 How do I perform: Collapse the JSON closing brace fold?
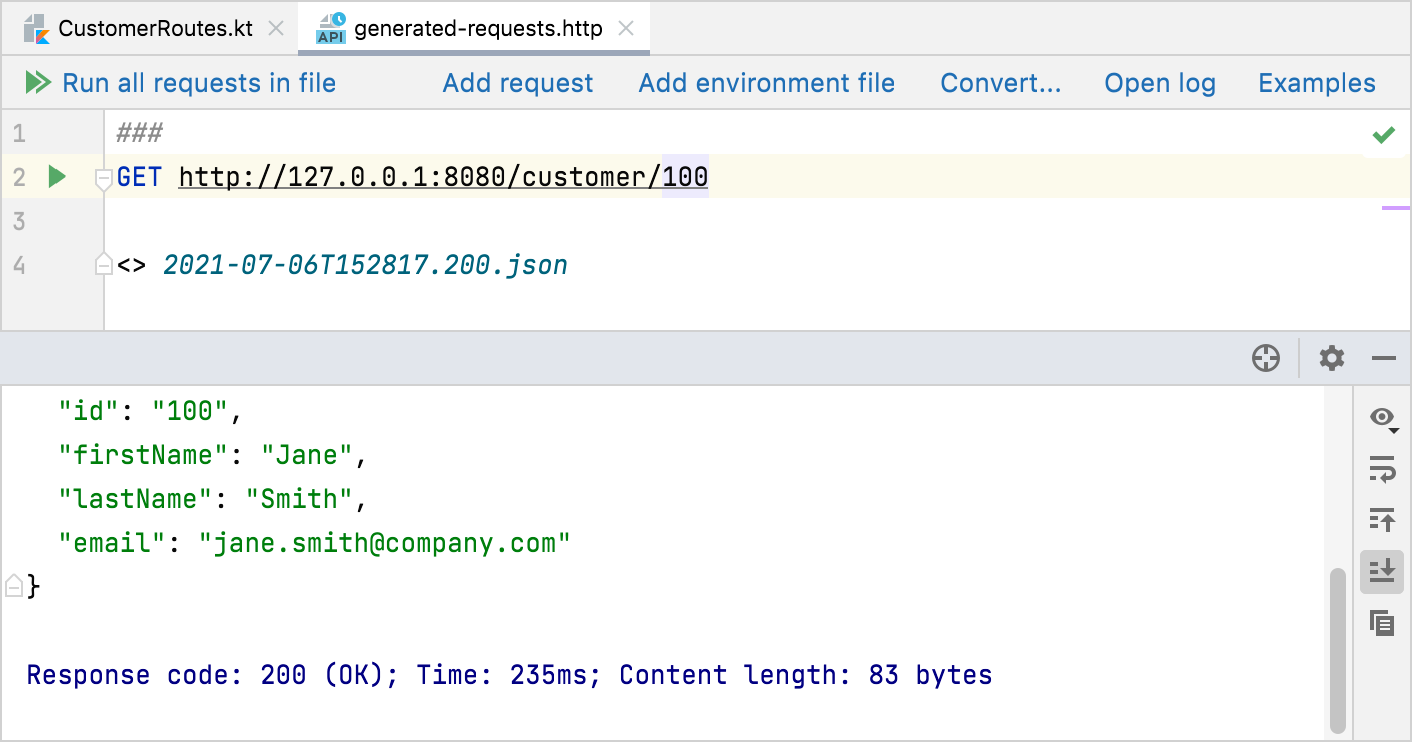(14, 585)
